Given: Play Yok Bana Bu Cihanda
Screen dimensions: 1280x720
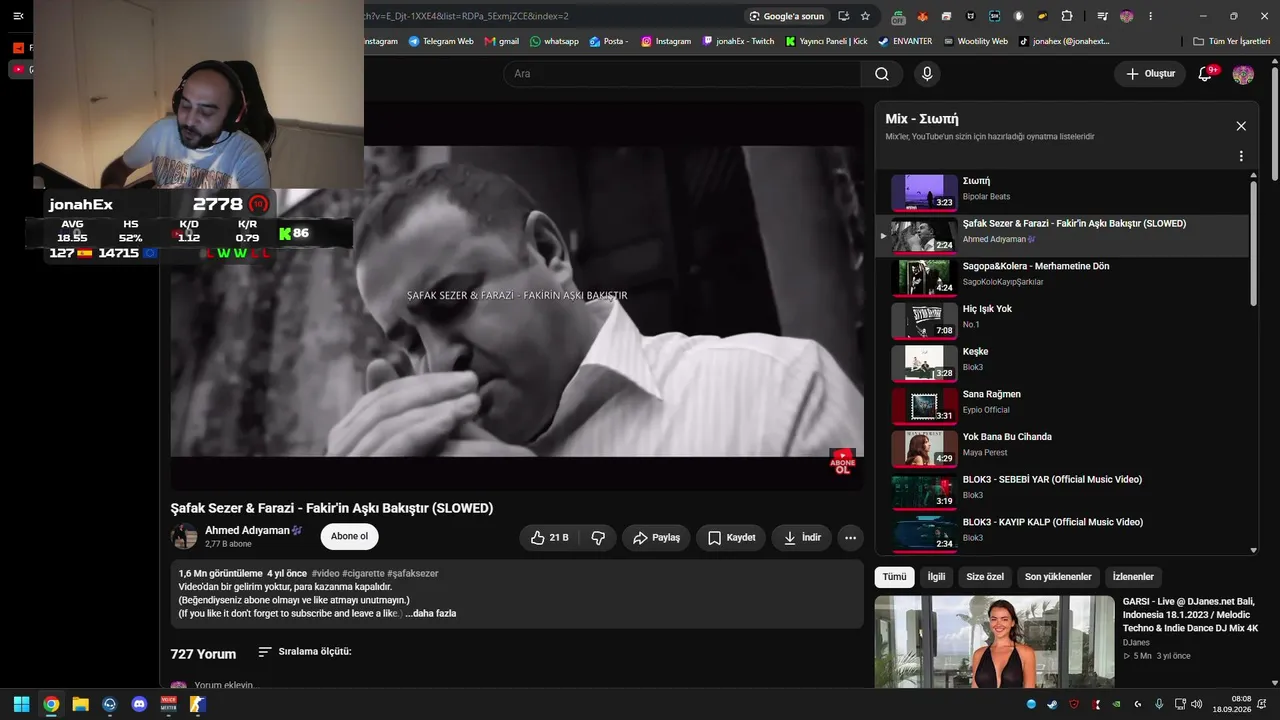Looking at the screenshot, I should coord(1062,449).
